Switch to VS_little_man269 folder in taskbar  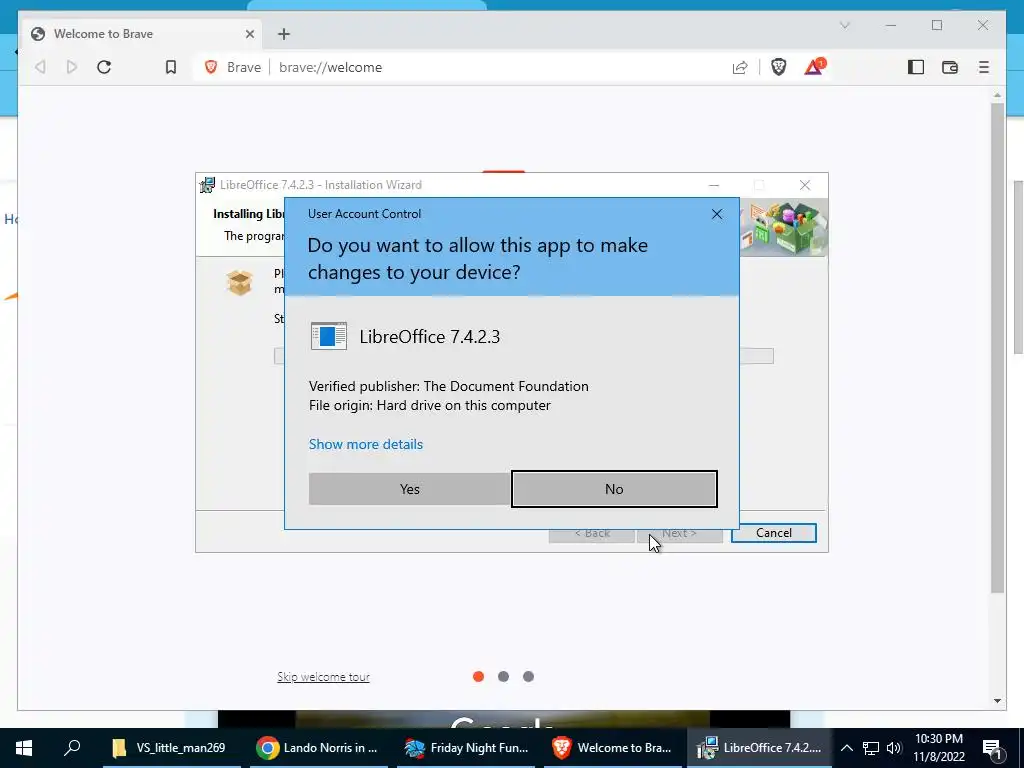click(171, 748)
